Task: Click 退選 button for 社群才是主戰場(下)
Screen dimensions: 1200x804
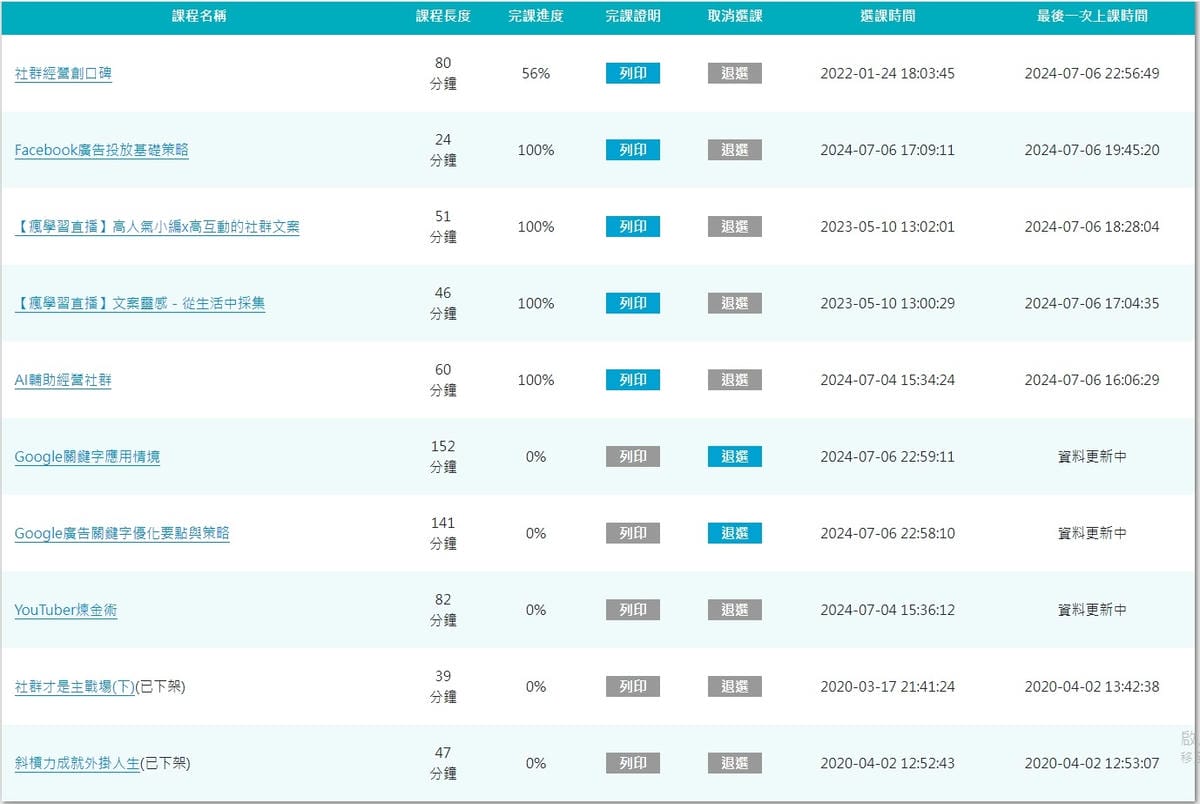Action: pos(735,687)
